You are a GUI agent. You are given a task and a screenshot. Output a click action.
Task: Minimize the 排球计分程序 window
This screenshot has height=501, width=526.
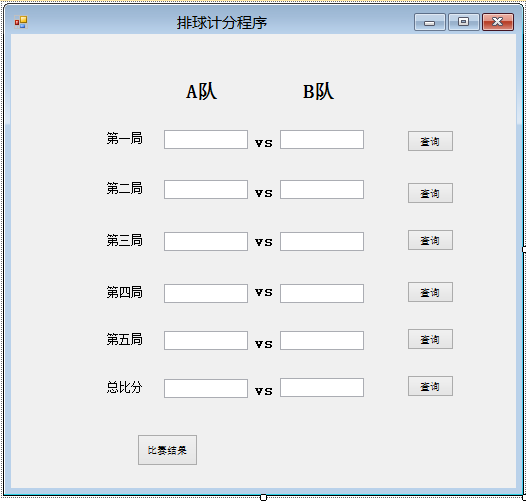tap(430, 22)
